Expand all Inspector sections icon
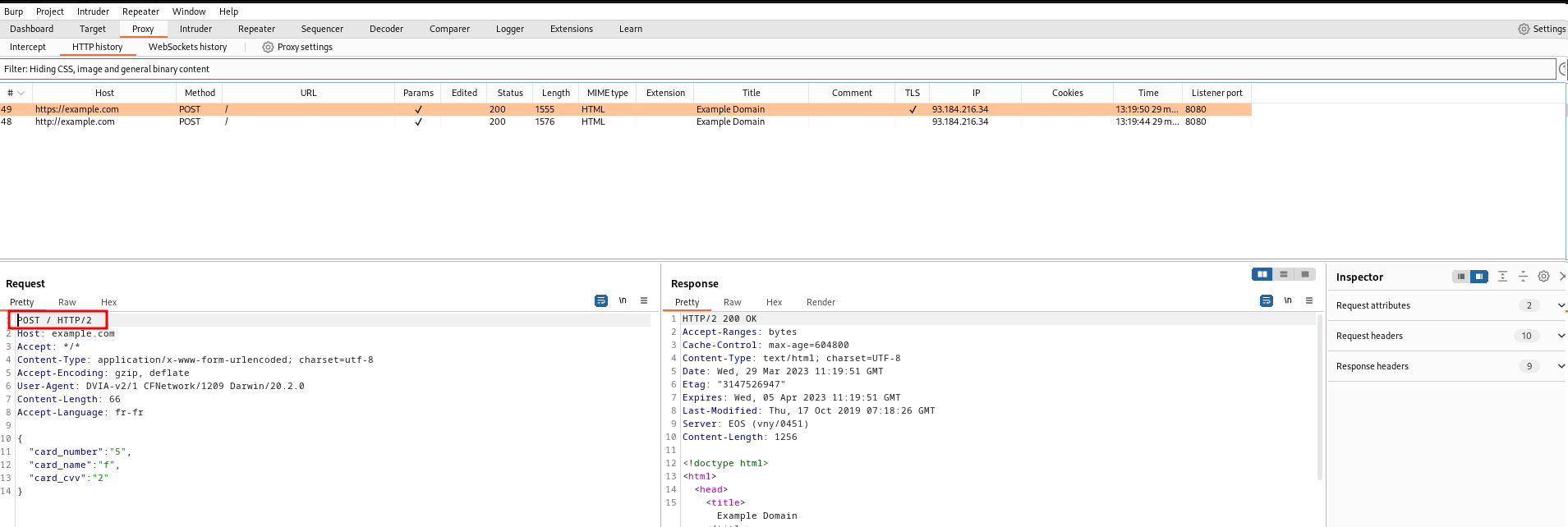 point(1502,277)
